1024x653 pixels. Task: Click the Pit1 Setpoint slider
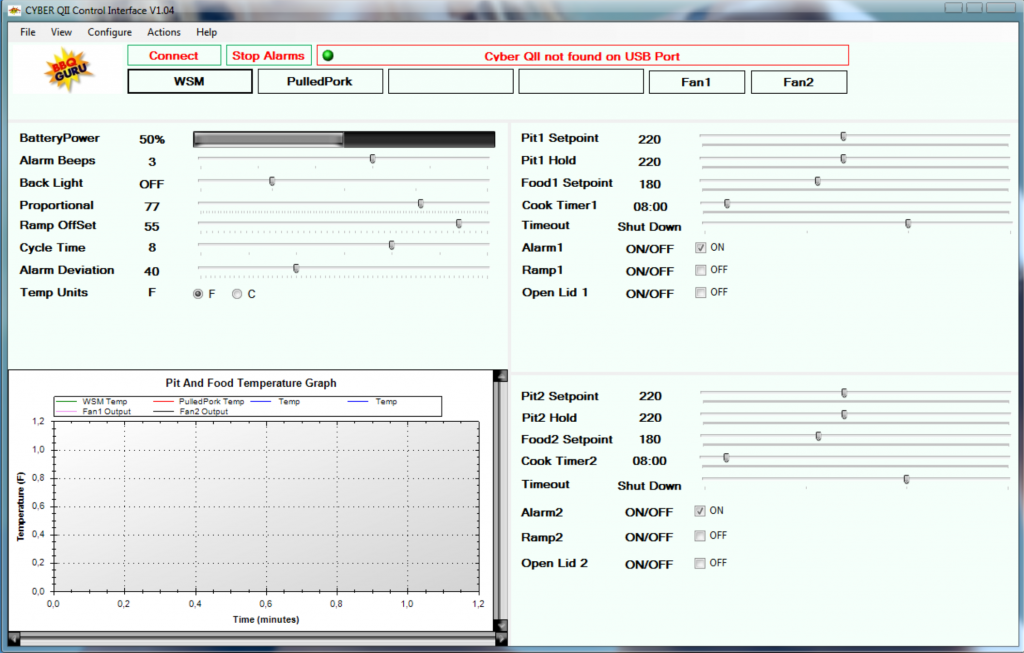pos(854,137)
